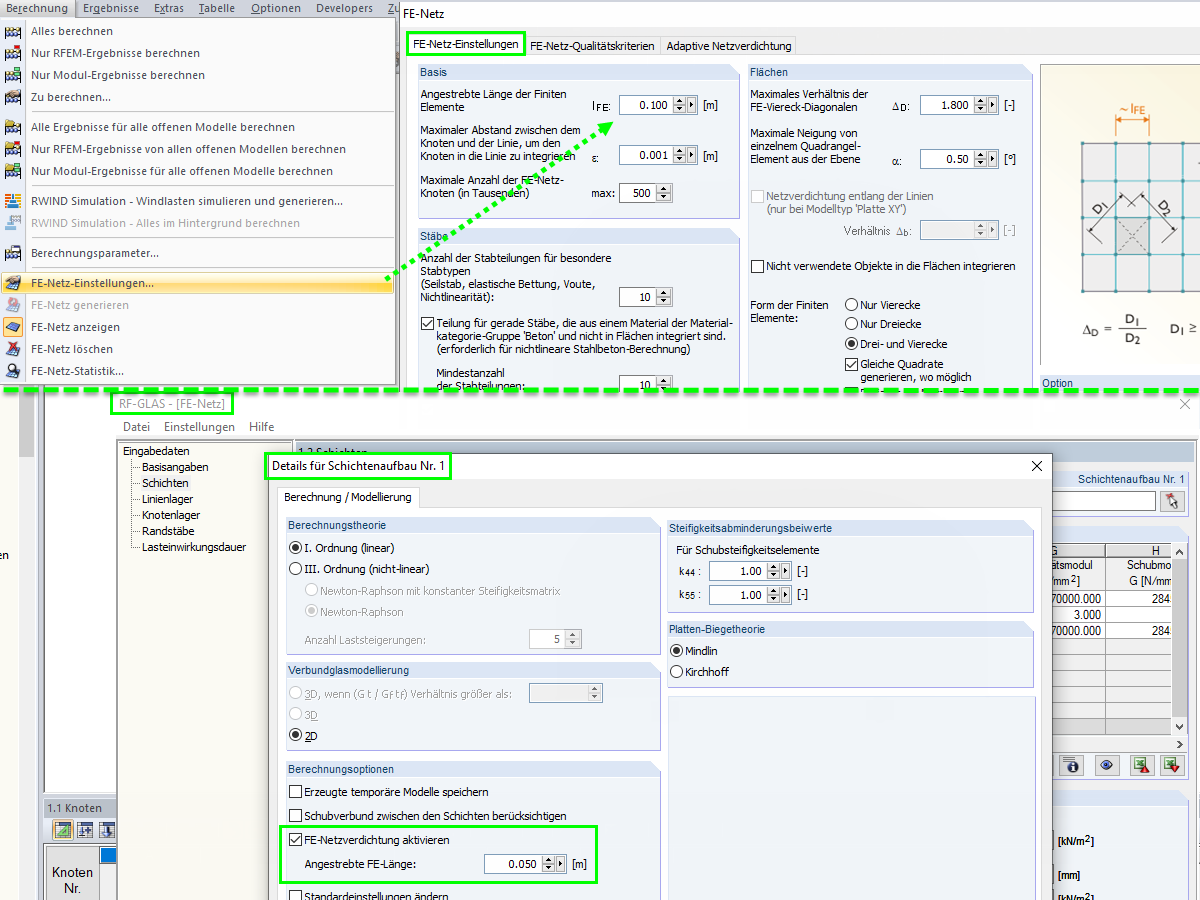Select Randstäbe in Eingabedaten tree
Viewport: 1200px width, 900px height.
tap(168, 531)
